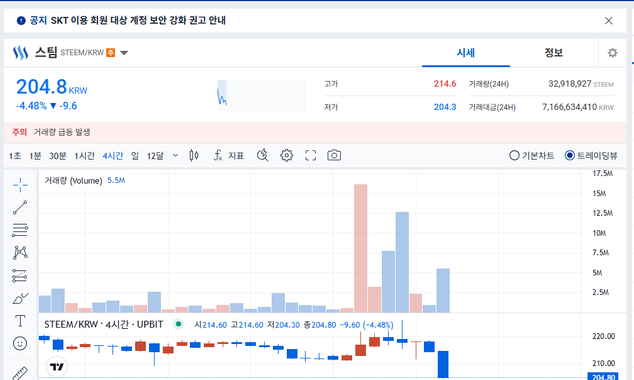Select the brush drawing tool

[20, 298]
